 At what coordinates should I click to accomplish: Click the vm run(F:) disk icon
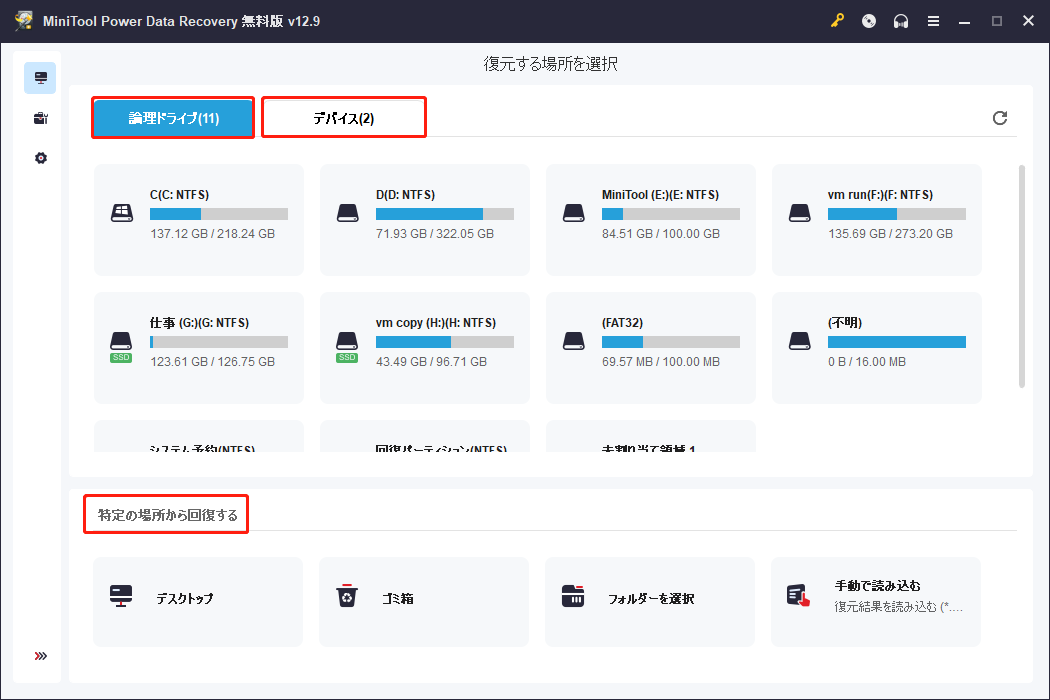click(800, 214)
